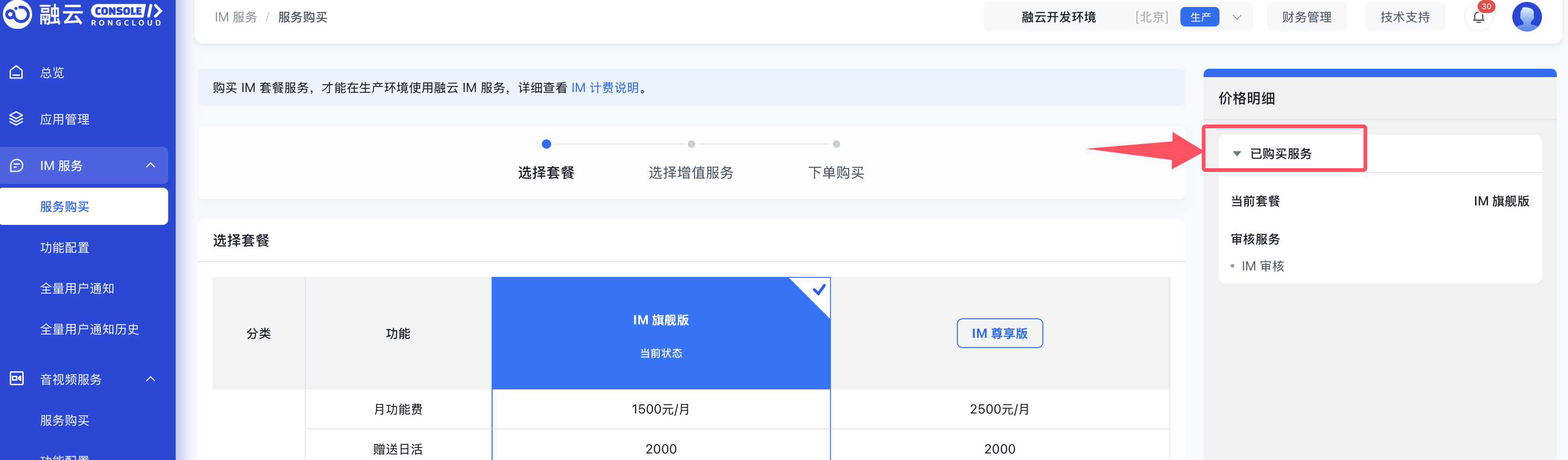Click the checkmark on IM 旗舰版 card
Viewport: 1568px width, 460px height.
[x=819, y=289]
